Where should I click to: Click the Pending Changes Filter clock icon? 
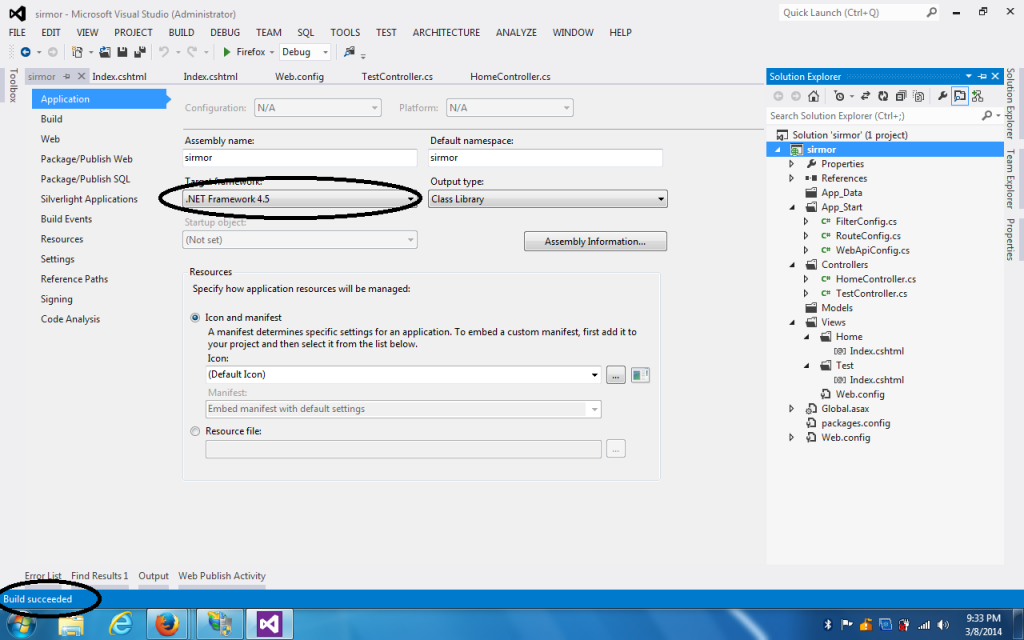(839, 97)
